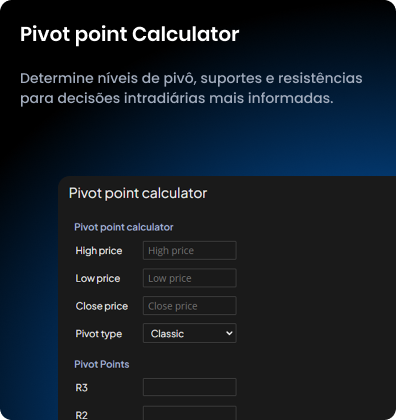Click the chevron arrow on Classic dropdown

(229, 333)
